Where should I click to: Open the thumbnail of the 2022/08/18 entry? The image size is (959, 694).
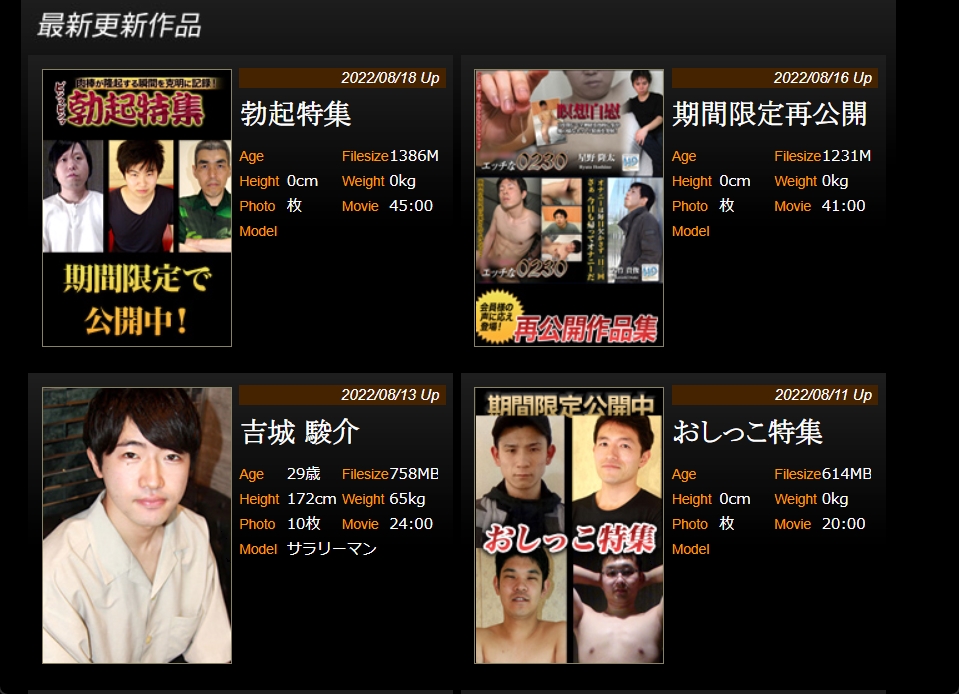pyautogui.click(x=137, y=208)
